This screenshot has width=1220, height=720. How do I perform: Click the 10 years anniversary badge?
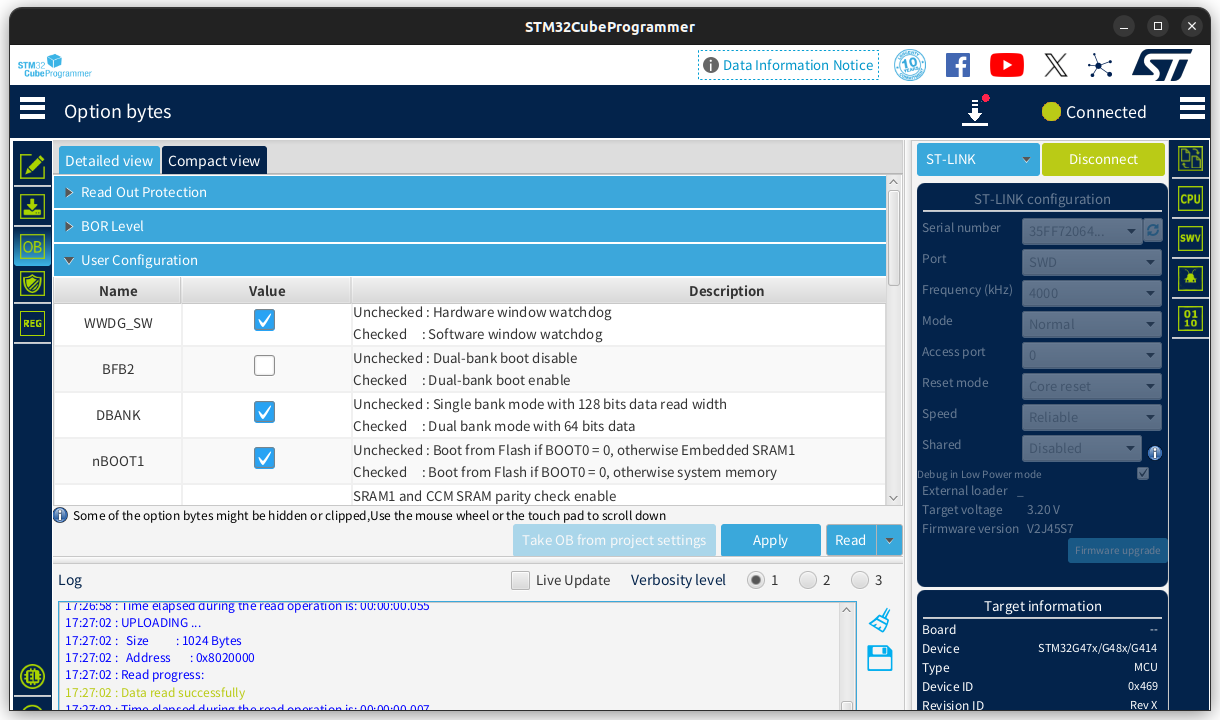tap(910, 65)
